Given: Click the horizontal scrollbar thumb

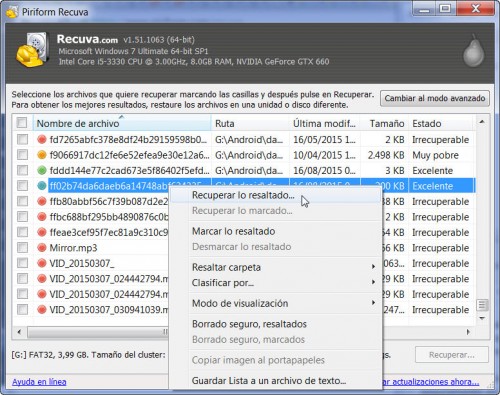Looking at the screenshot, I should pyautogui.click(x=98, y=332).
